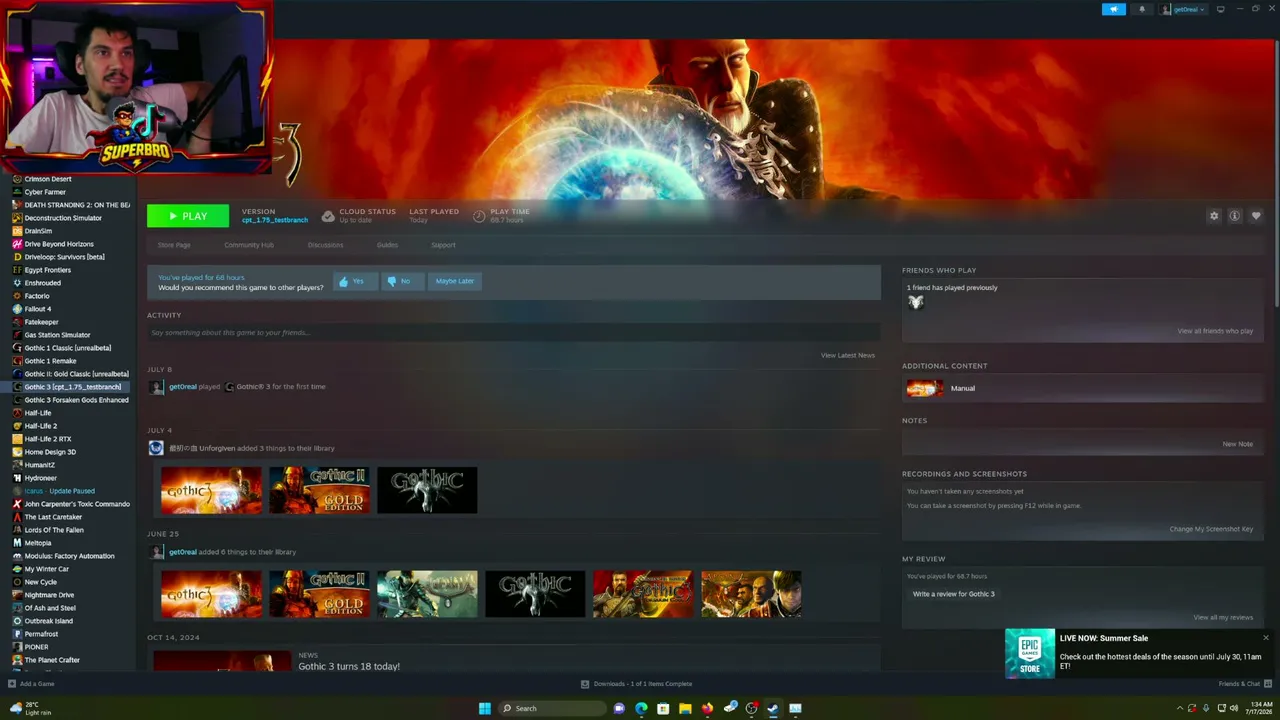1280x720 pixels.
Task: Click the weather widget in taskbar
Action: point(30,708)
